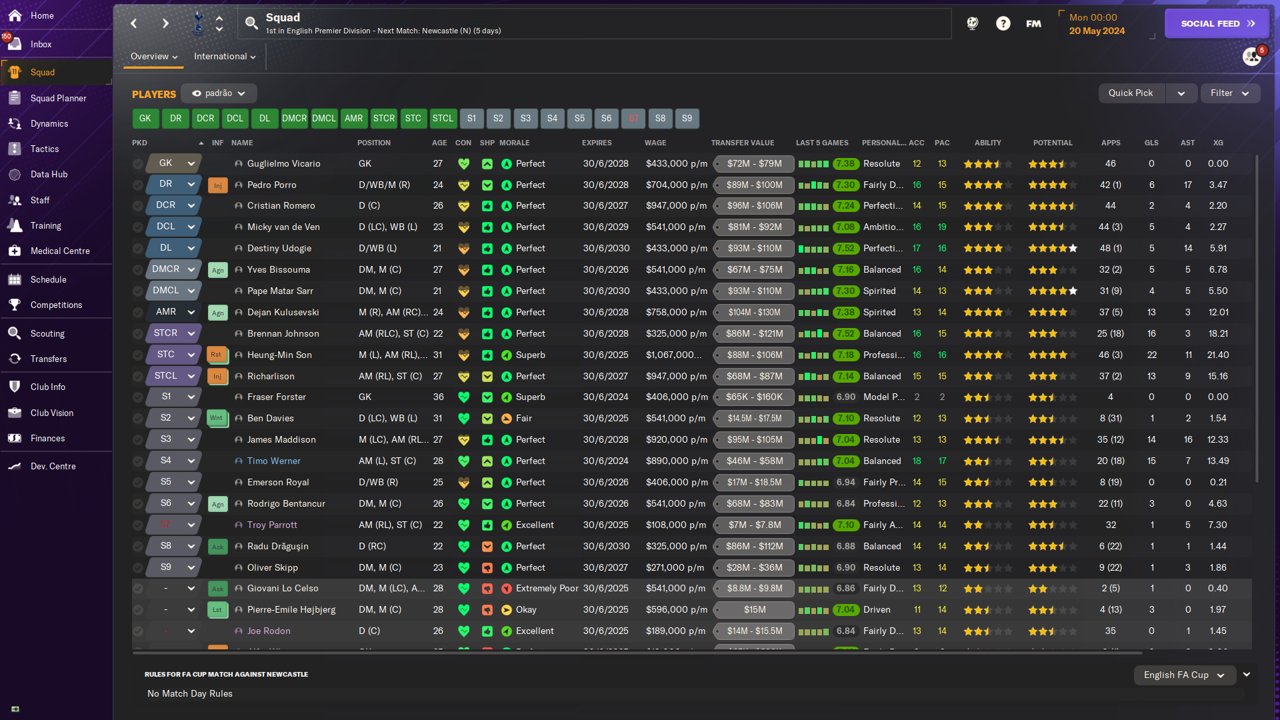Go forward with the right arrow icon

pyautogui.click(x=166, y=23)
